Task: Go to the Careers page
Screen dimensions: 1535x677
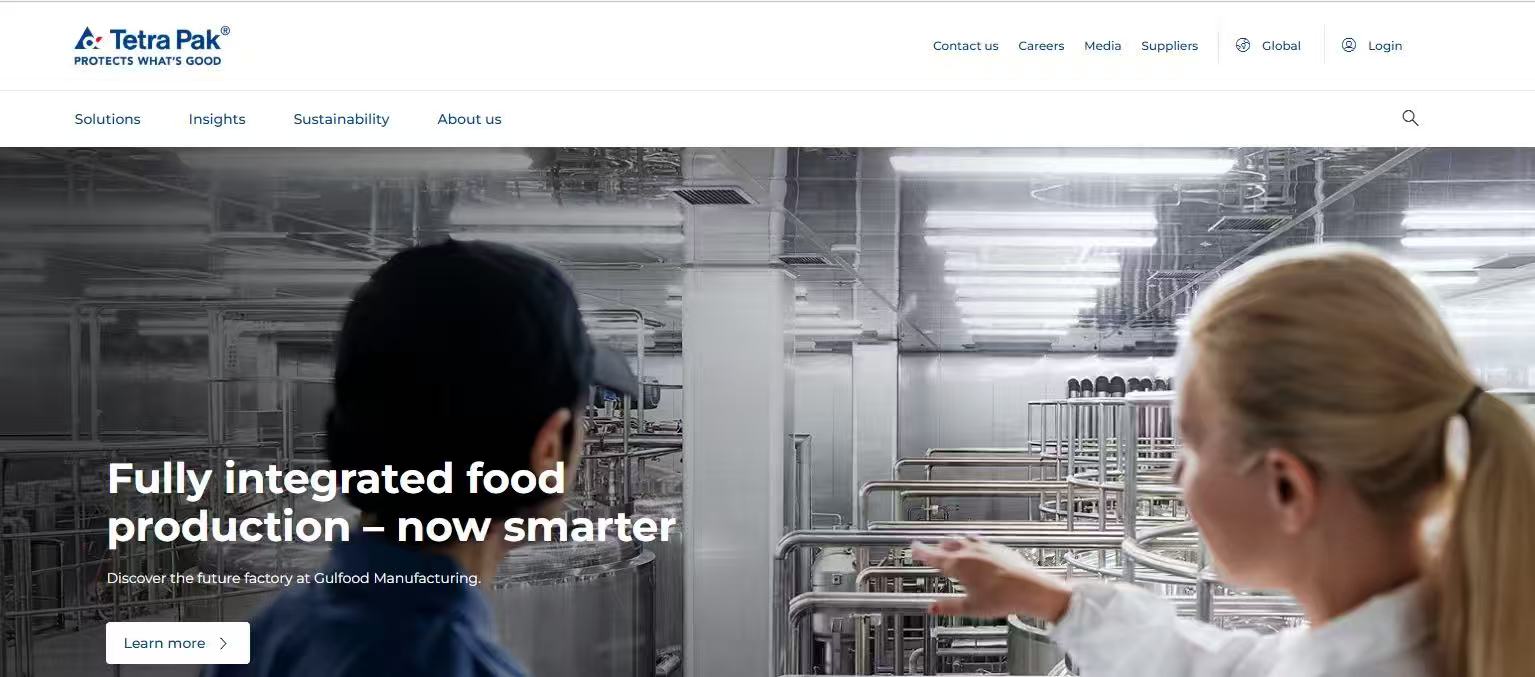Action: tap(1041, 46)
